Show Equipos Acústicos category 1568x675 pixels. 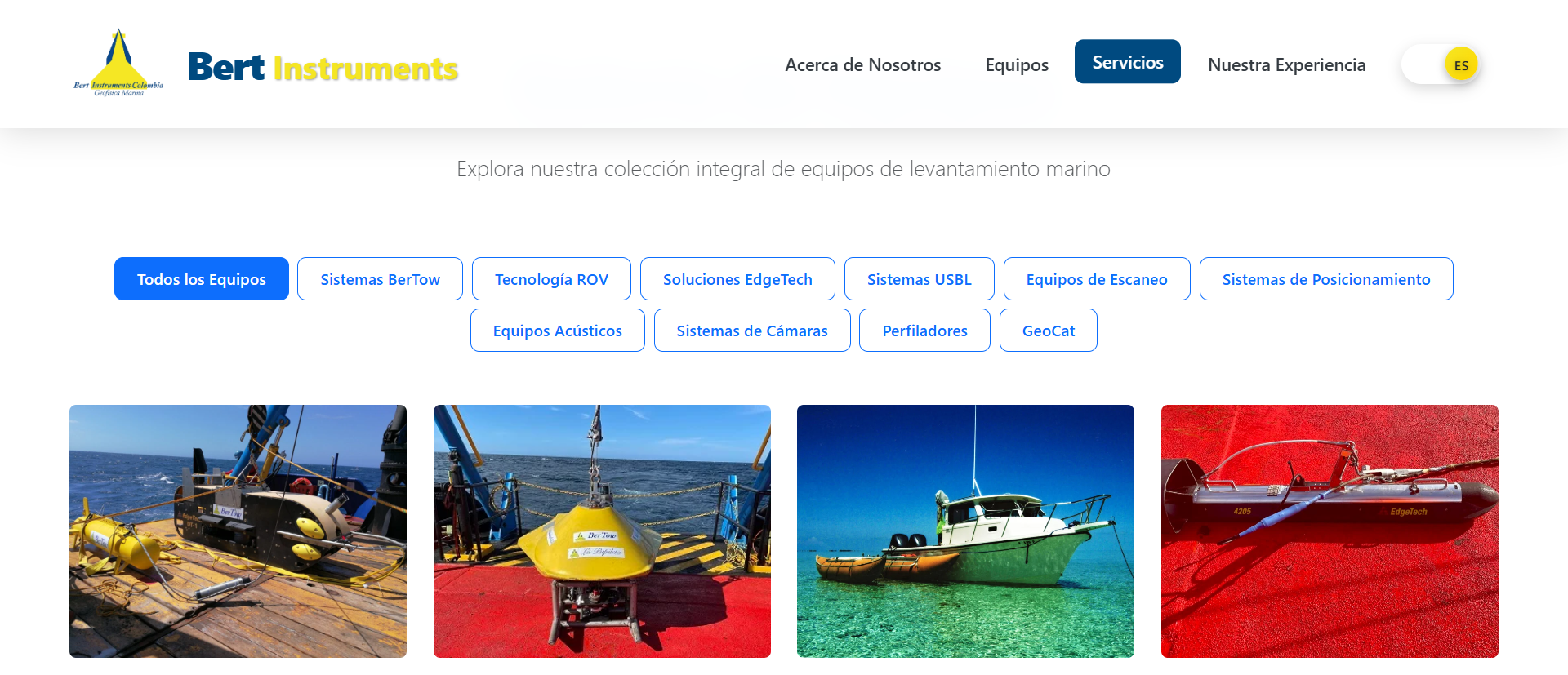coord(557,331)
